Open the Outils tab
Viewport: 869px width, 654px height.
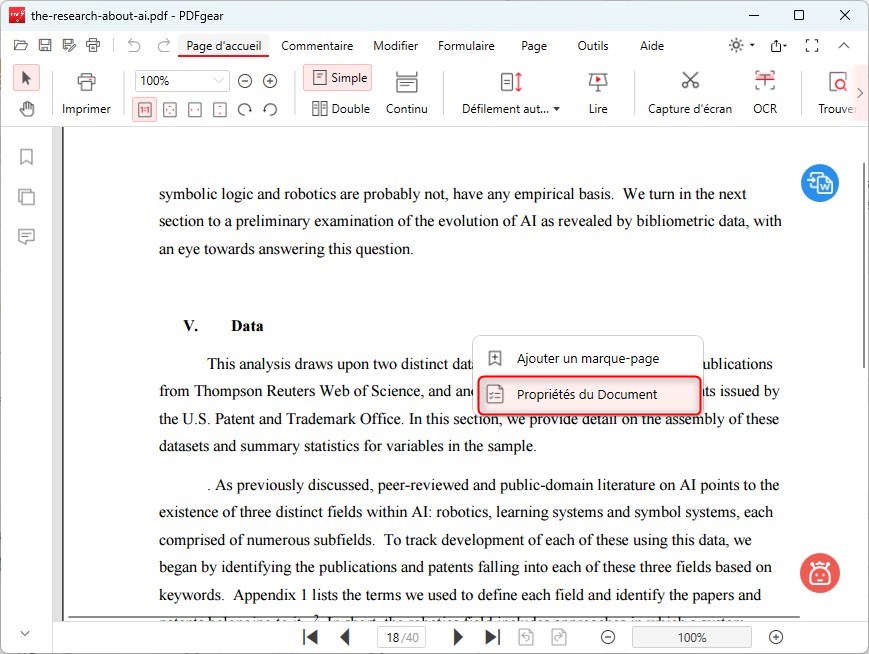[x=593, y=46]
